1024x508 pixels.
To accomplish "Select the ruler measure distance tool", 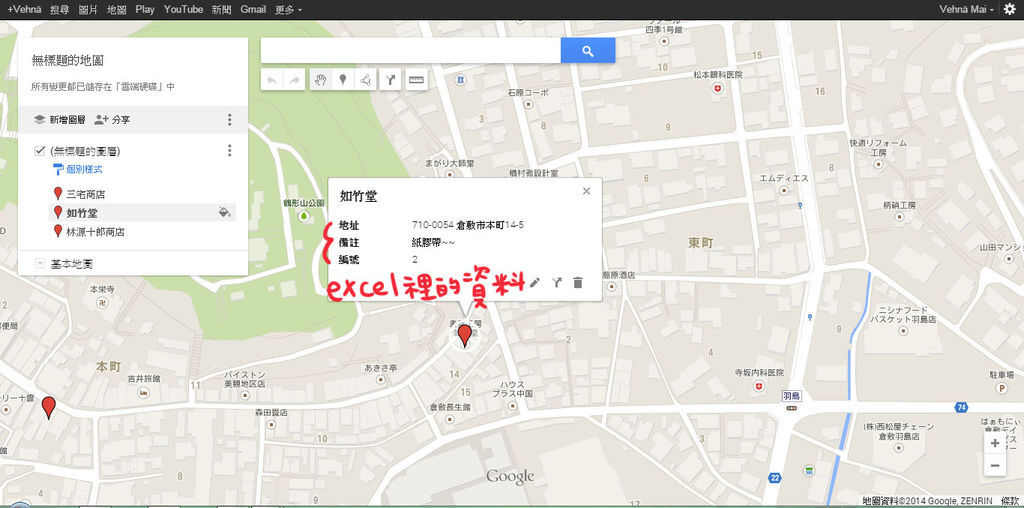I will [416, 80].
